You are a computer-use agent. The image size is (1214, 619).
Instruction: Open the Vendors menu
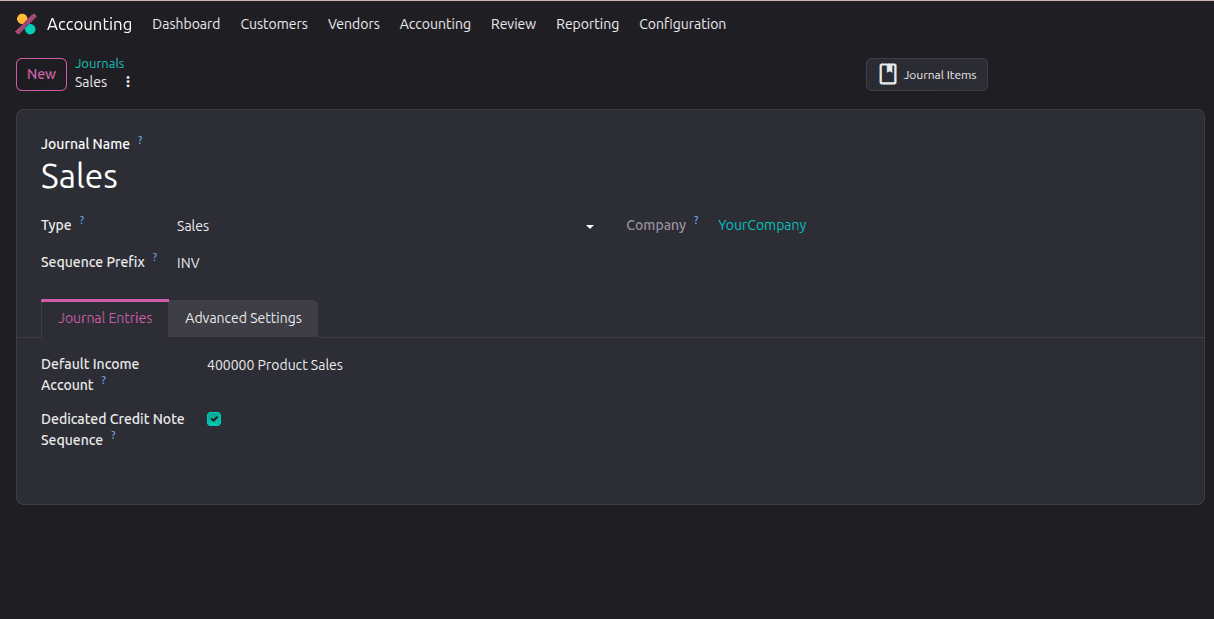354,24
